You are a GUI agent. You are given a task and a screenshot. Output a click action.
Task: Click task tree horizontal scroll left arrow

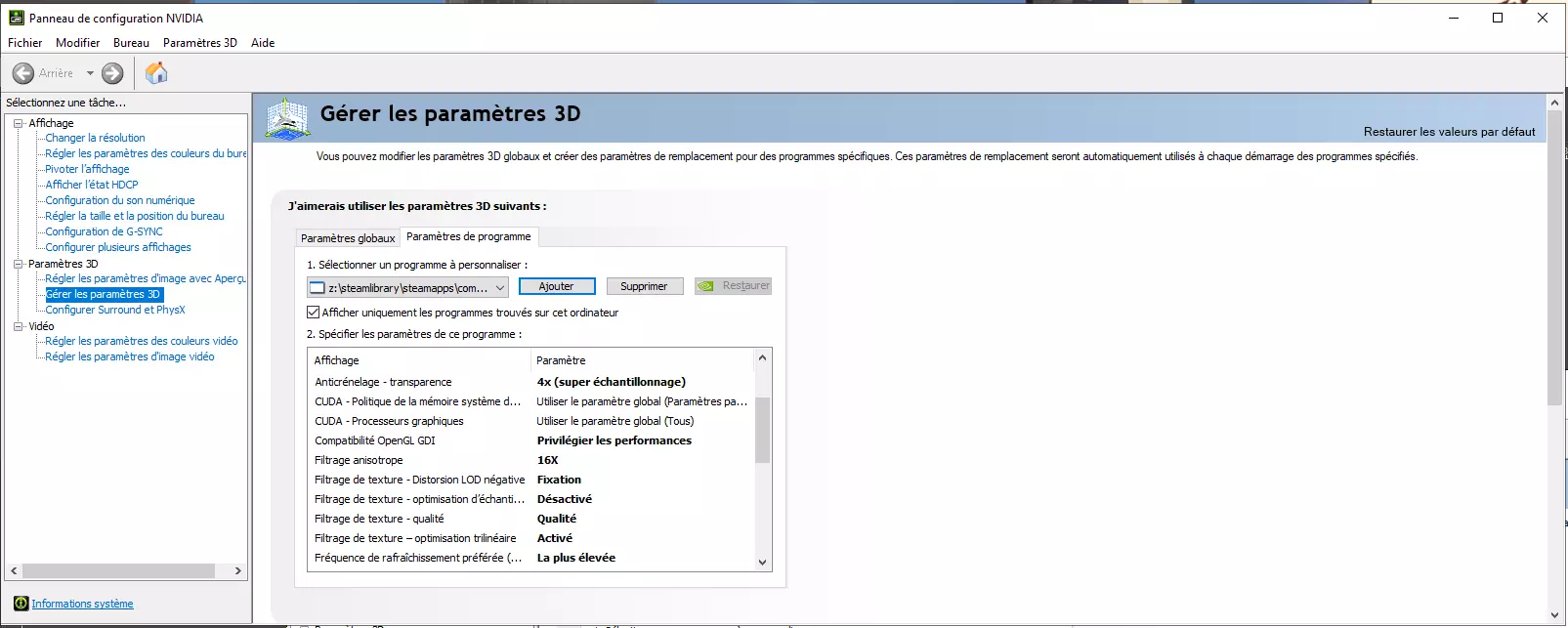14,571
